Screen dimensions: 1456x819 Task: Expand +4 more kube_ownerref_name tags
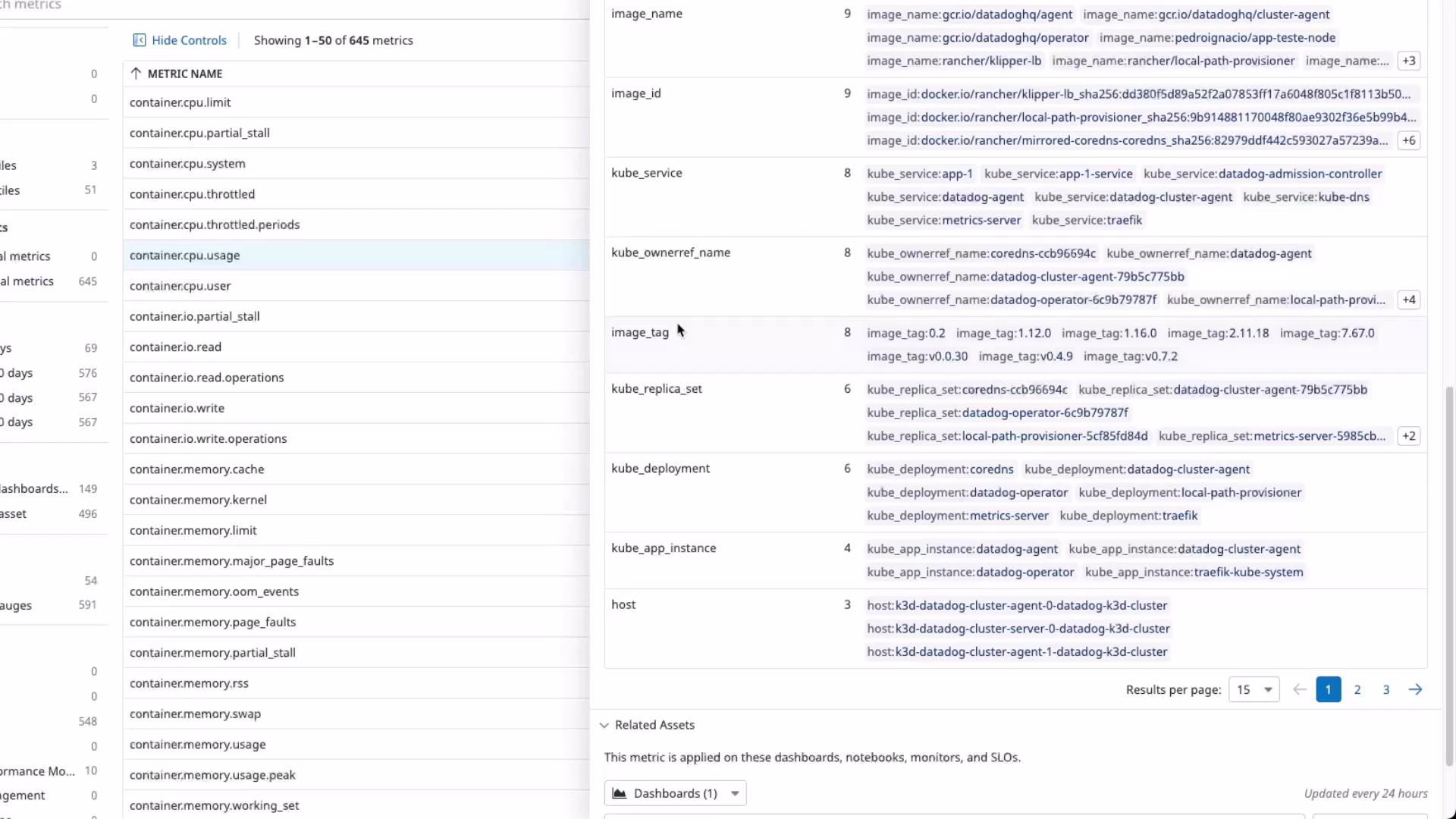1408,300
